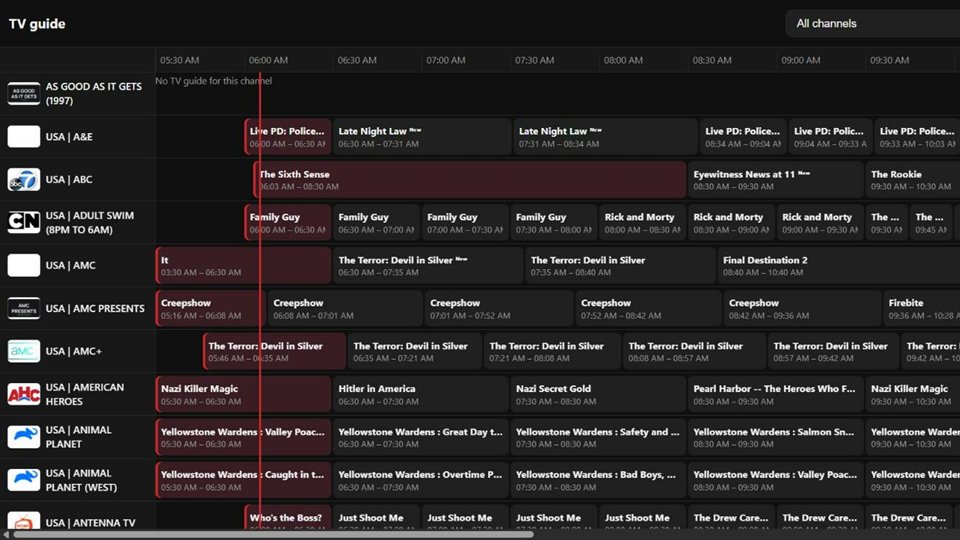Select Family Guy 07:00 AM episode
The height and width of the screenshot is (540, 960).
465,223
